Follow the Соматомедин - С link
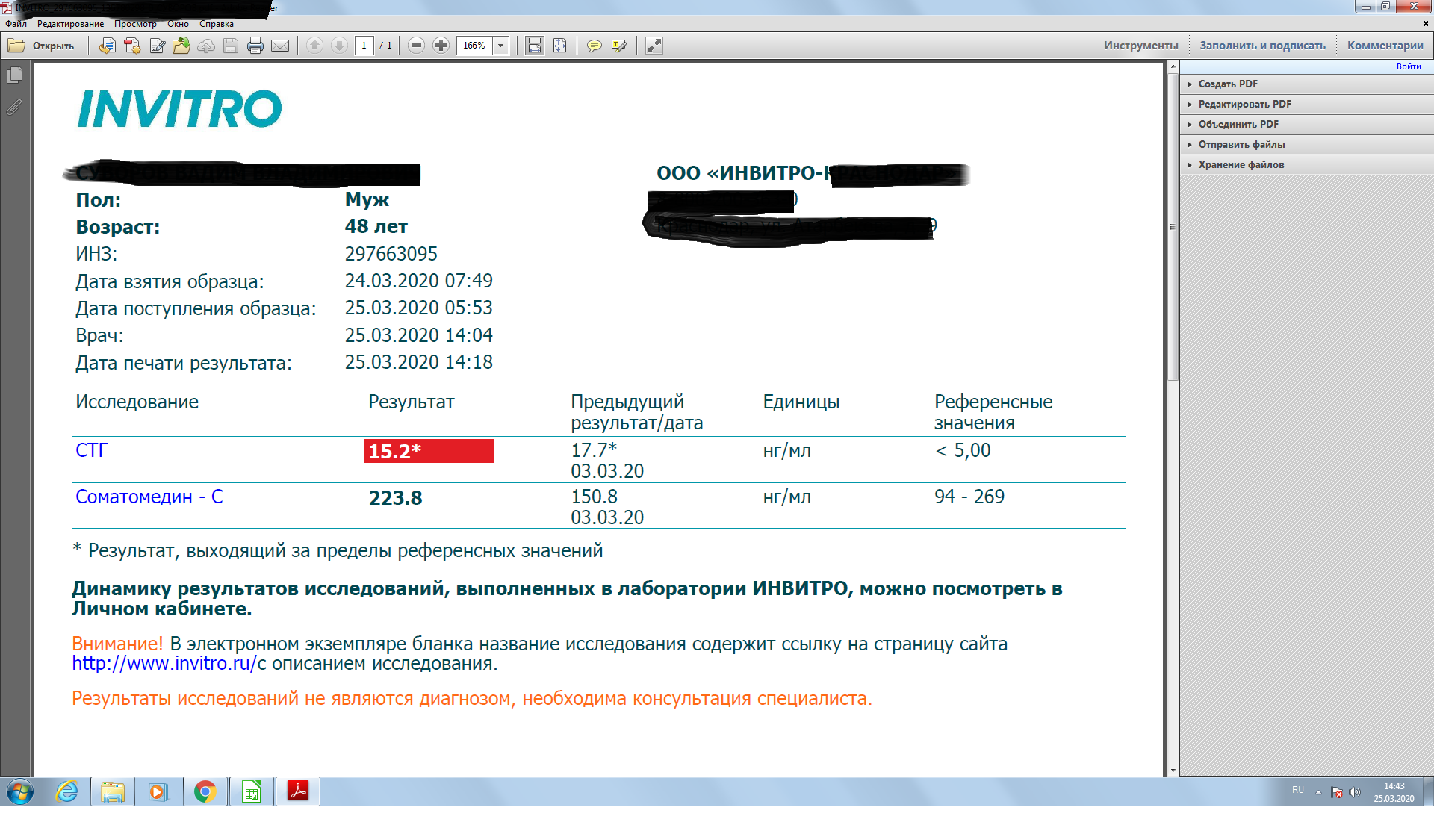The height and width of the screenshot is (840, 1434). click(x=149, y=497)
